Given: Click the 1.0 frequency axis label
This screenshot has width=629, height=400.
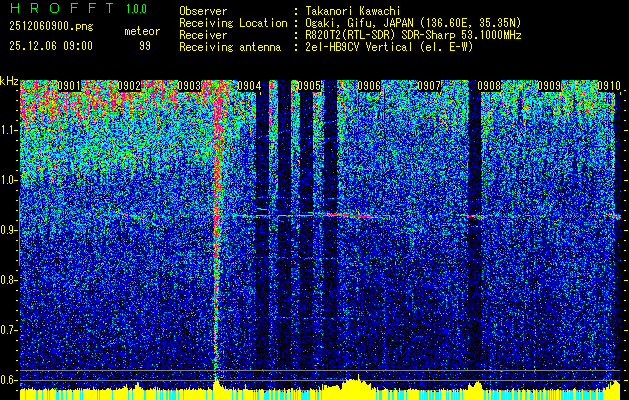Looking at the screenshot, I should [x=8, y=180].
